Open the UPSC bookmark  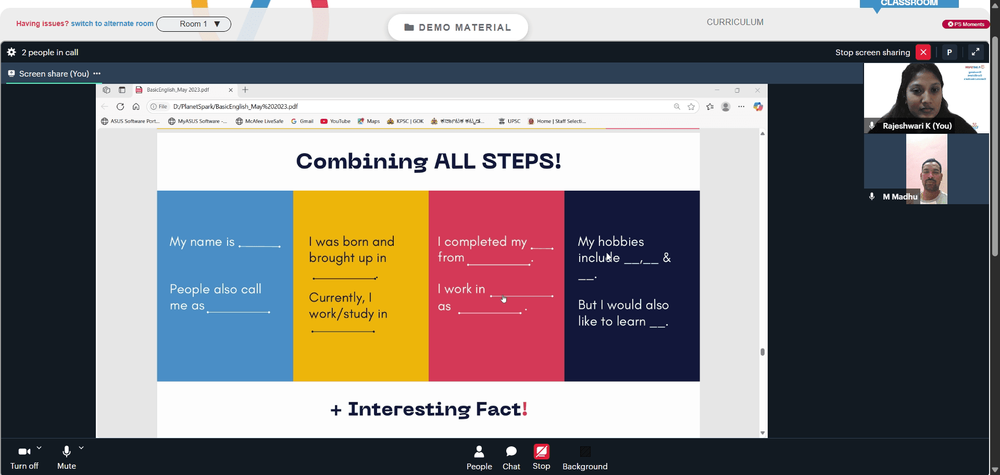pyautogui.click(x=509, y=121)
